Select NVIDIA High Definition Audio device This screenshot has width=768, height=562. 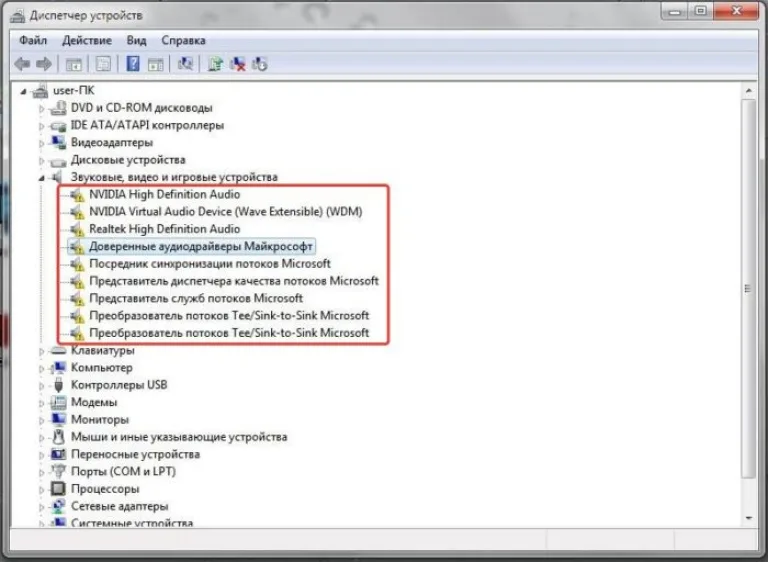pos(165,195)
